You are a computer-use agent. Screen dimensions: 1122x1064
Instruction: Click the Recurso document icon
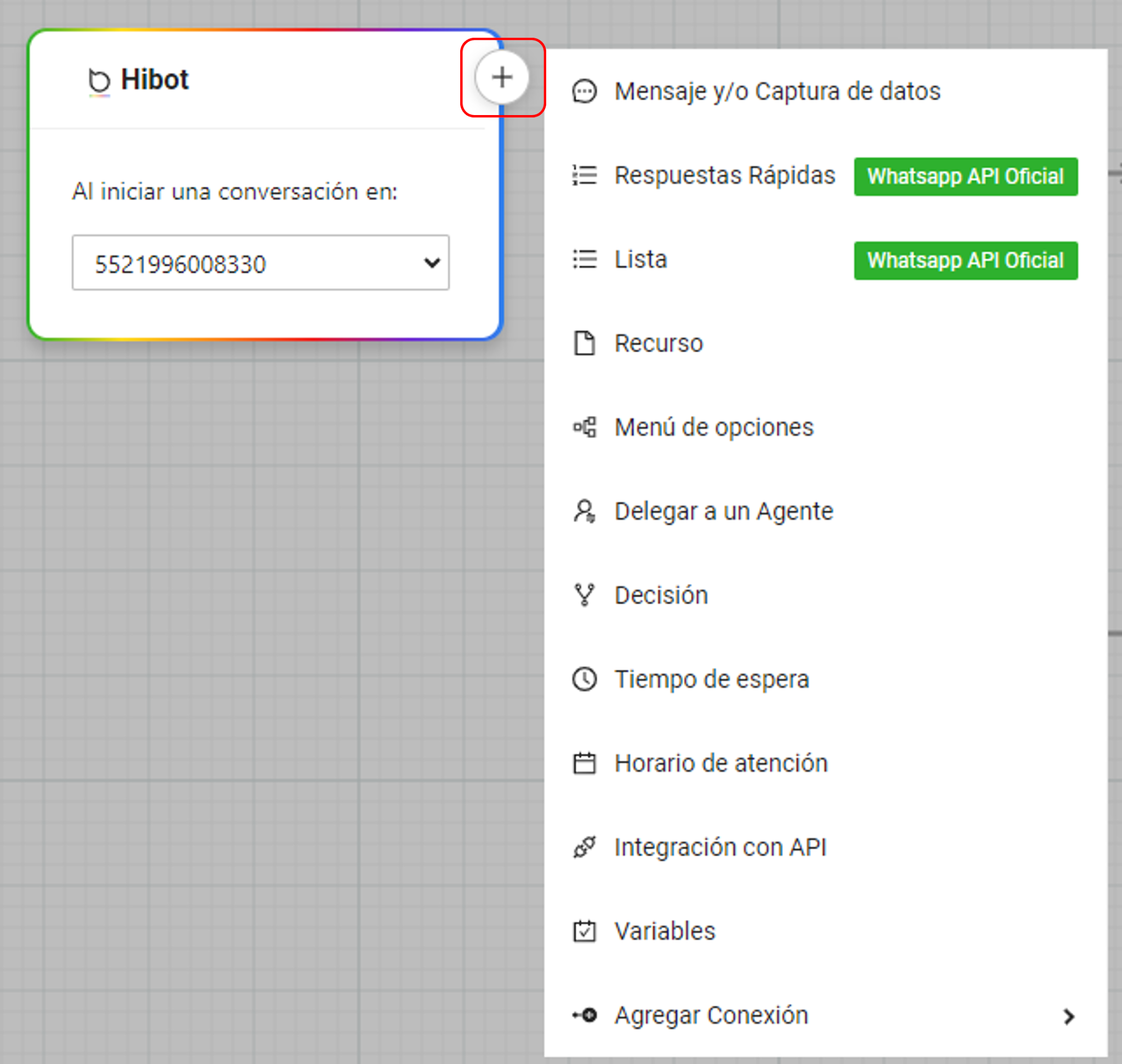click(x=584, y=343)
